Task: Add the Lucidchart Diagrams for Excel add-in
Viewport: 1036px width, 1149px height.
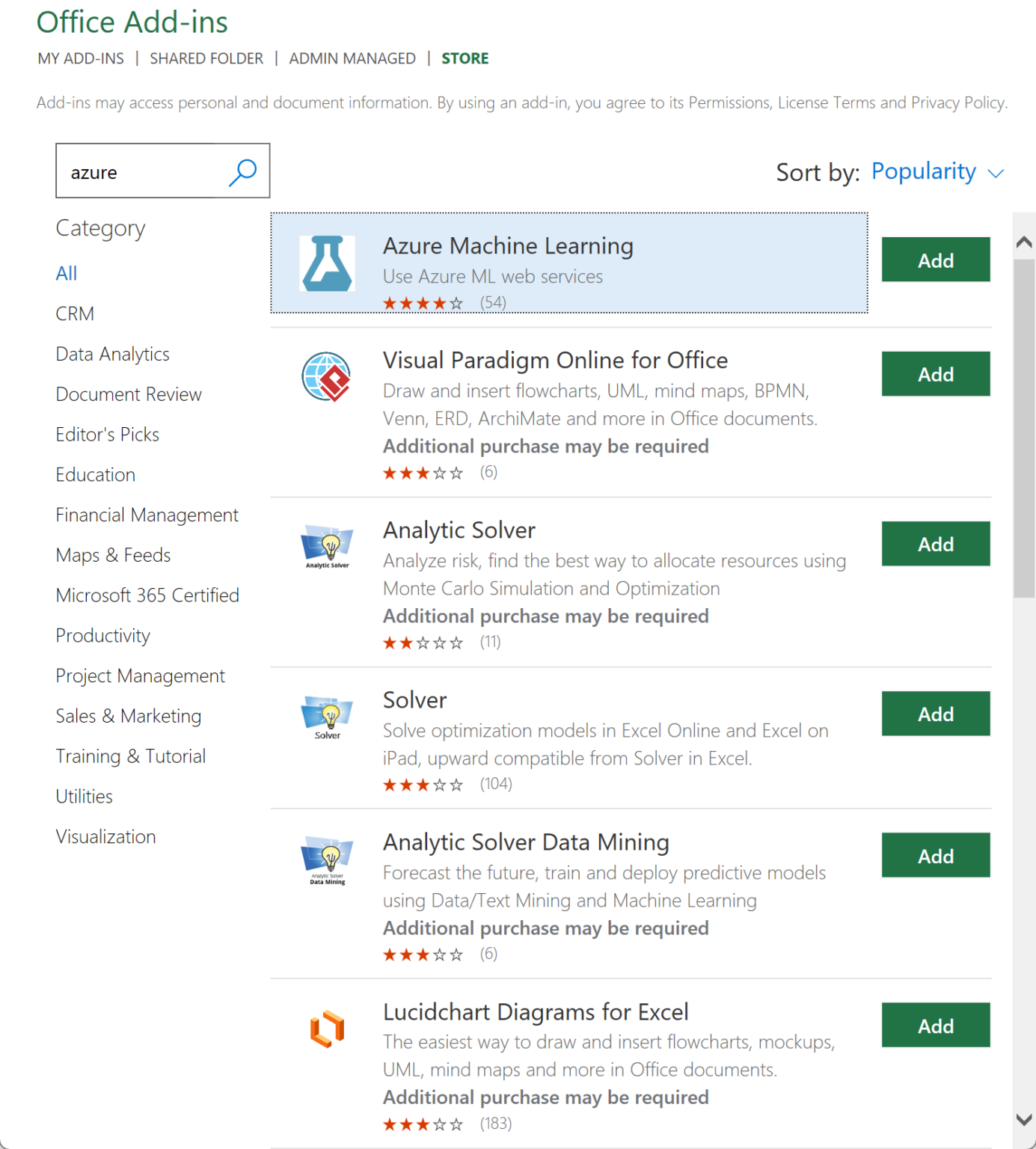Action: [x=935, y=1025]
